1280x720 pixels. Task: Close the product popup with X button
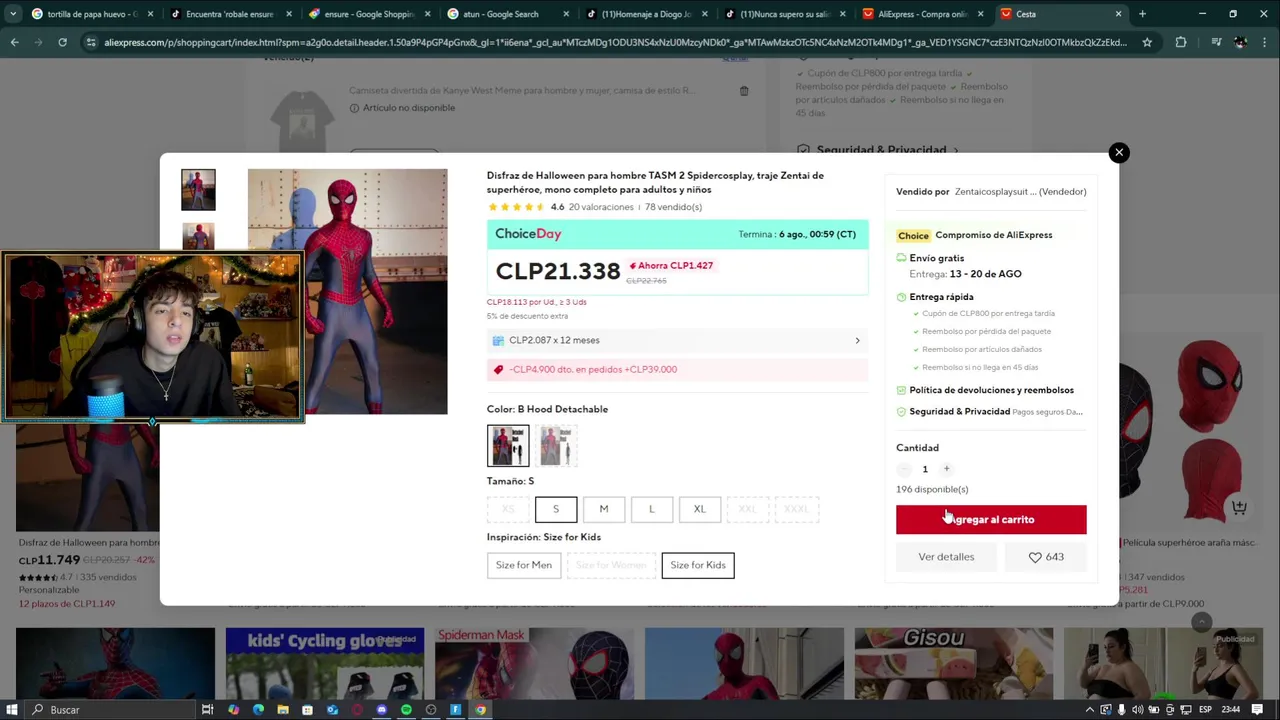(x=1119, y=152)
